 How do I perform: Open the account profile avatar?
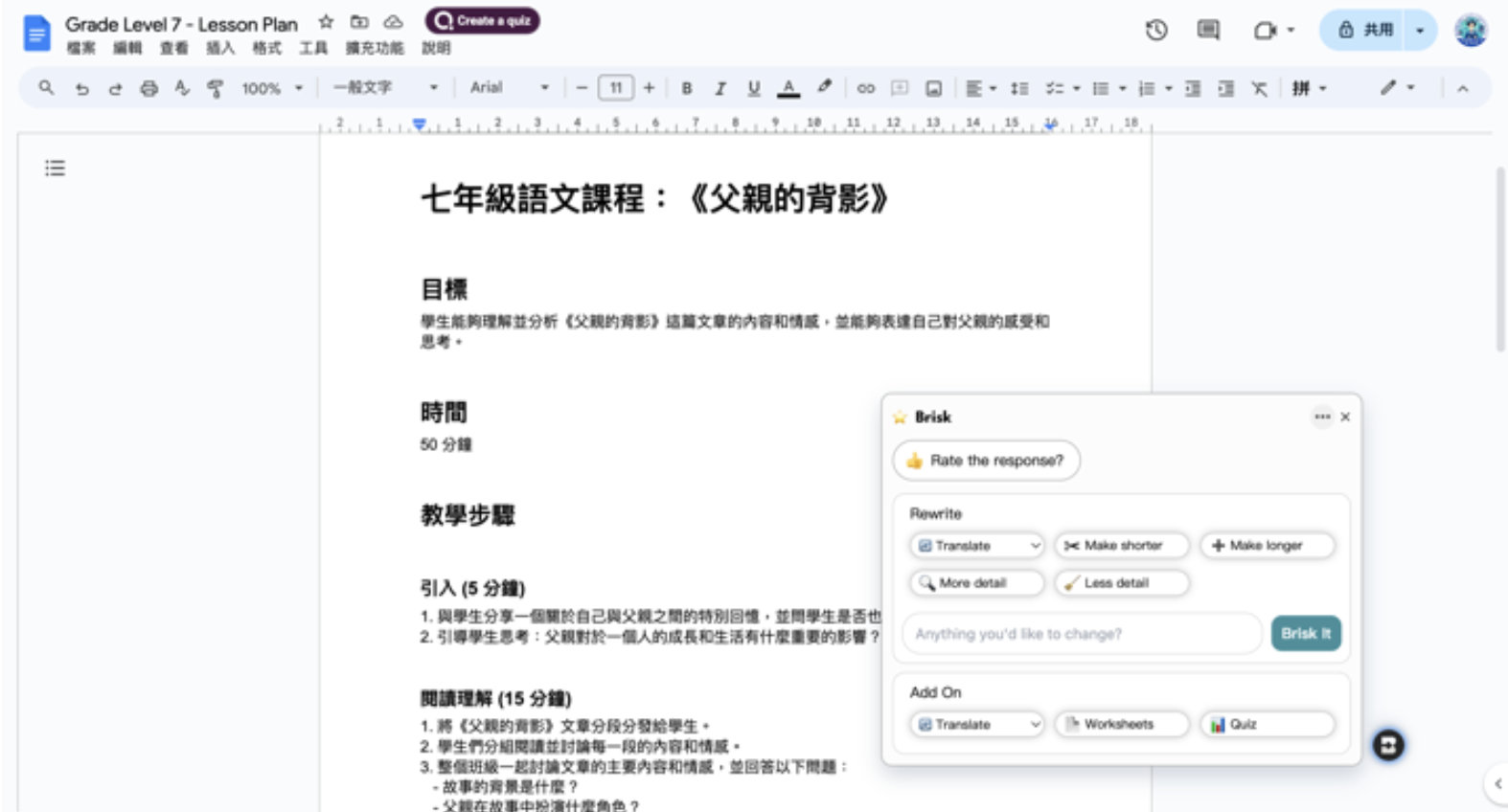coord(1471,31)
